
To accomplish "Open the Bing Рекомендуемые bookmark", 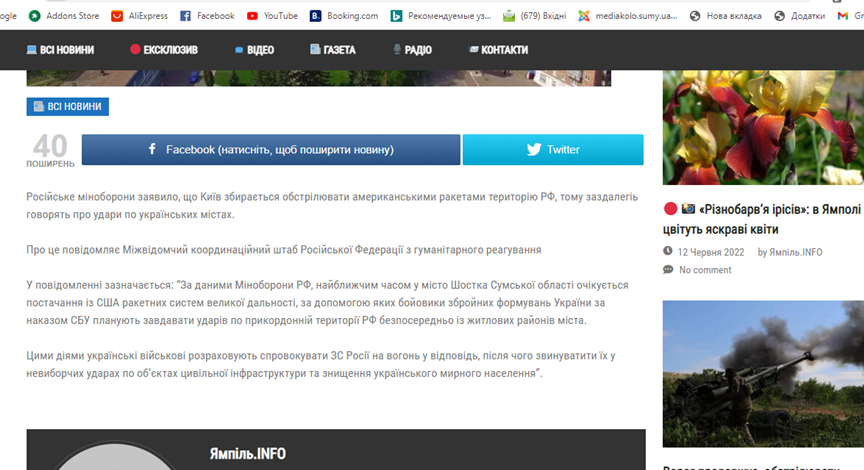I will click(441, 16).
